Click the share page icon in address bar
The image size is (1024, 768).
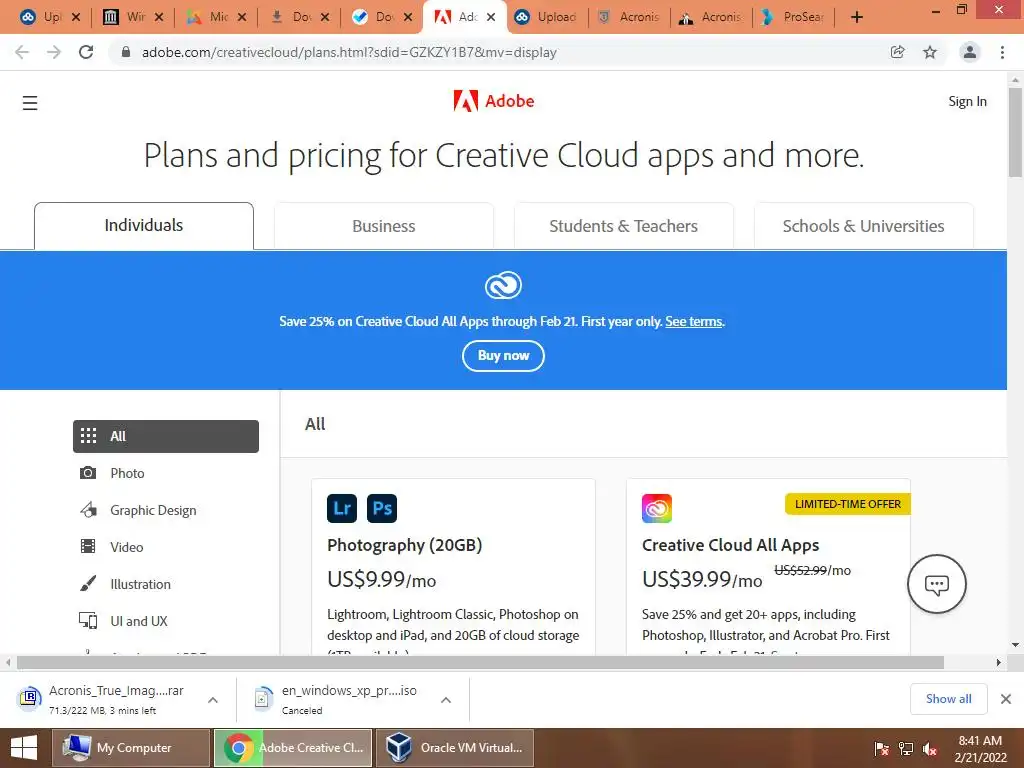point(898,52)
